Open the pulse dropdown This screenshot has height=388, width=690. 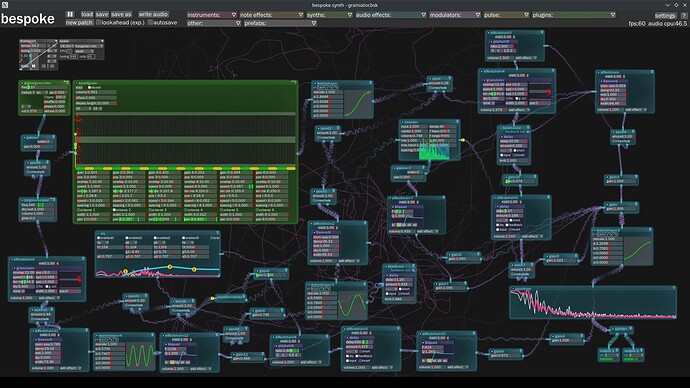(x=506, y=15)
